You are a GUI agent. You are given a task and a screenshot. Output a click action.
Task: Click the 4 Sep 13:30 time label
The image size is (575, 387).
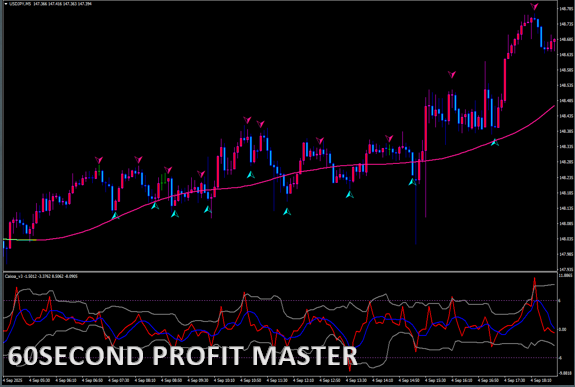tap(356, 381)
